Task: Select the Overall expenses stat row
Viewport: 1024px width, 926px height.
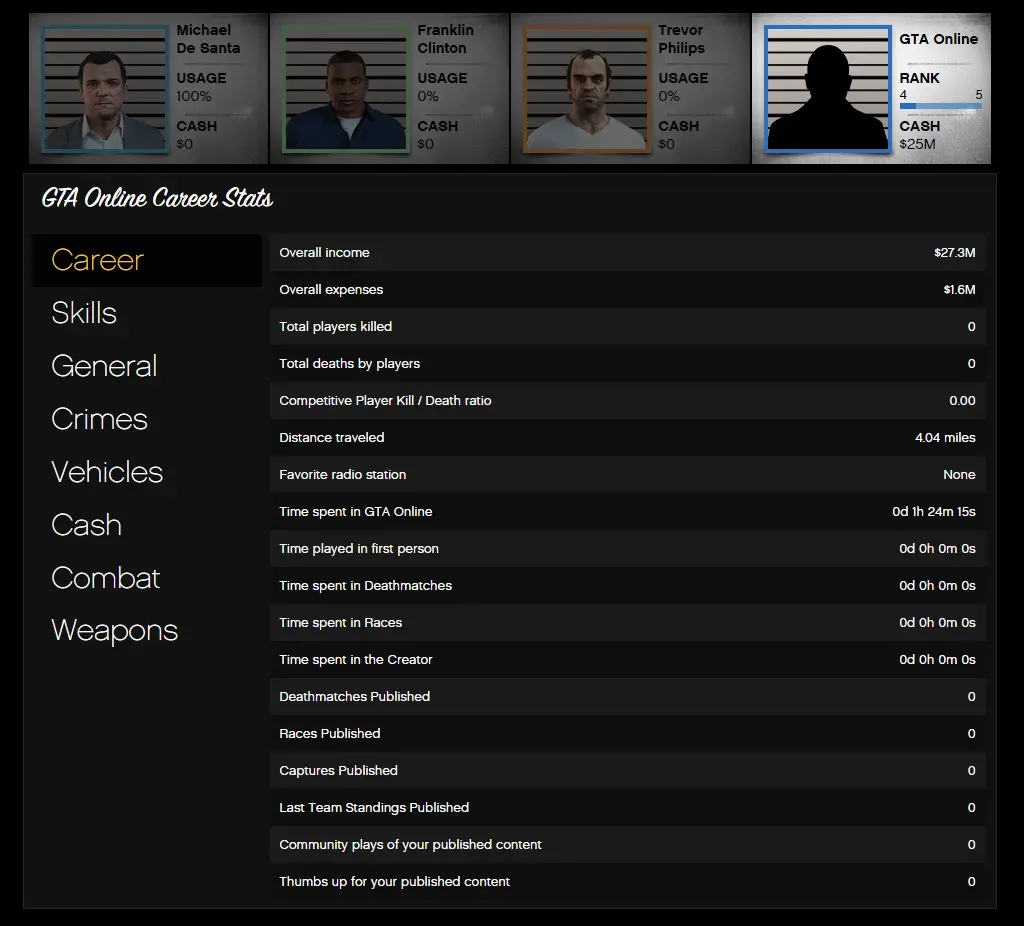Action: pos(627,290)
